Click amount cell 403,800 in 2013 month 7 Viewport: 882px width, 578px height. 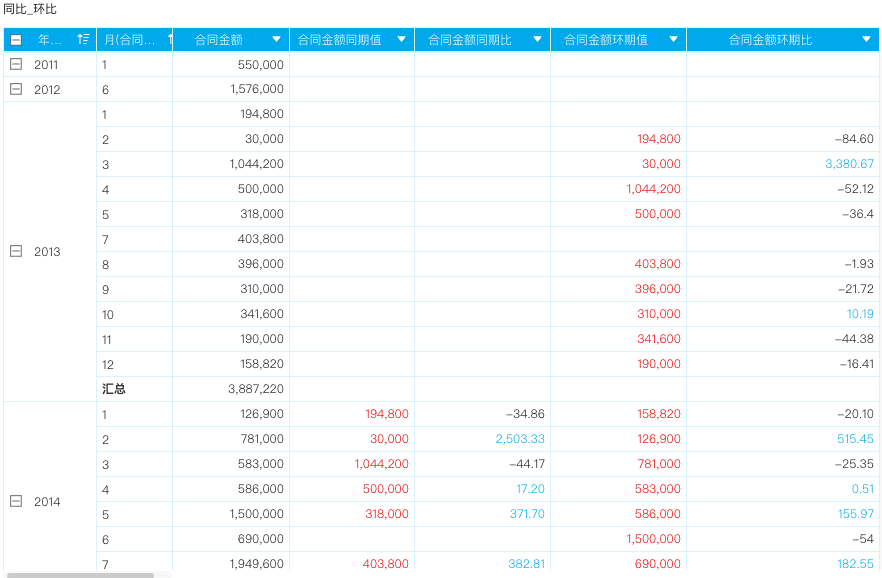click(x=260, y=239)
